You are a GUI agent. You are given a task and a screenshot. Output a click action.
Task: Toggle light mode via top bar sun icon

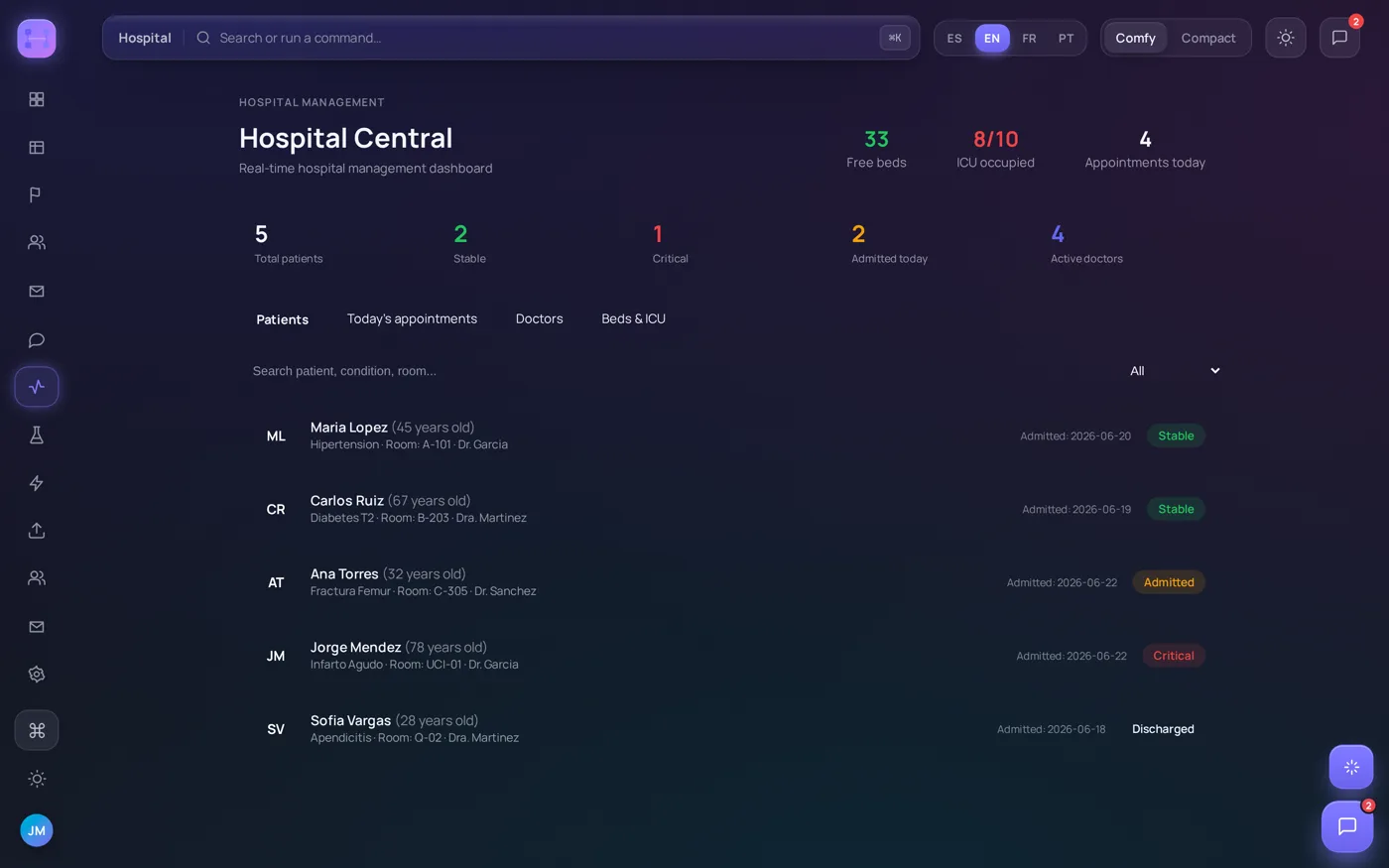[1286, 38]
